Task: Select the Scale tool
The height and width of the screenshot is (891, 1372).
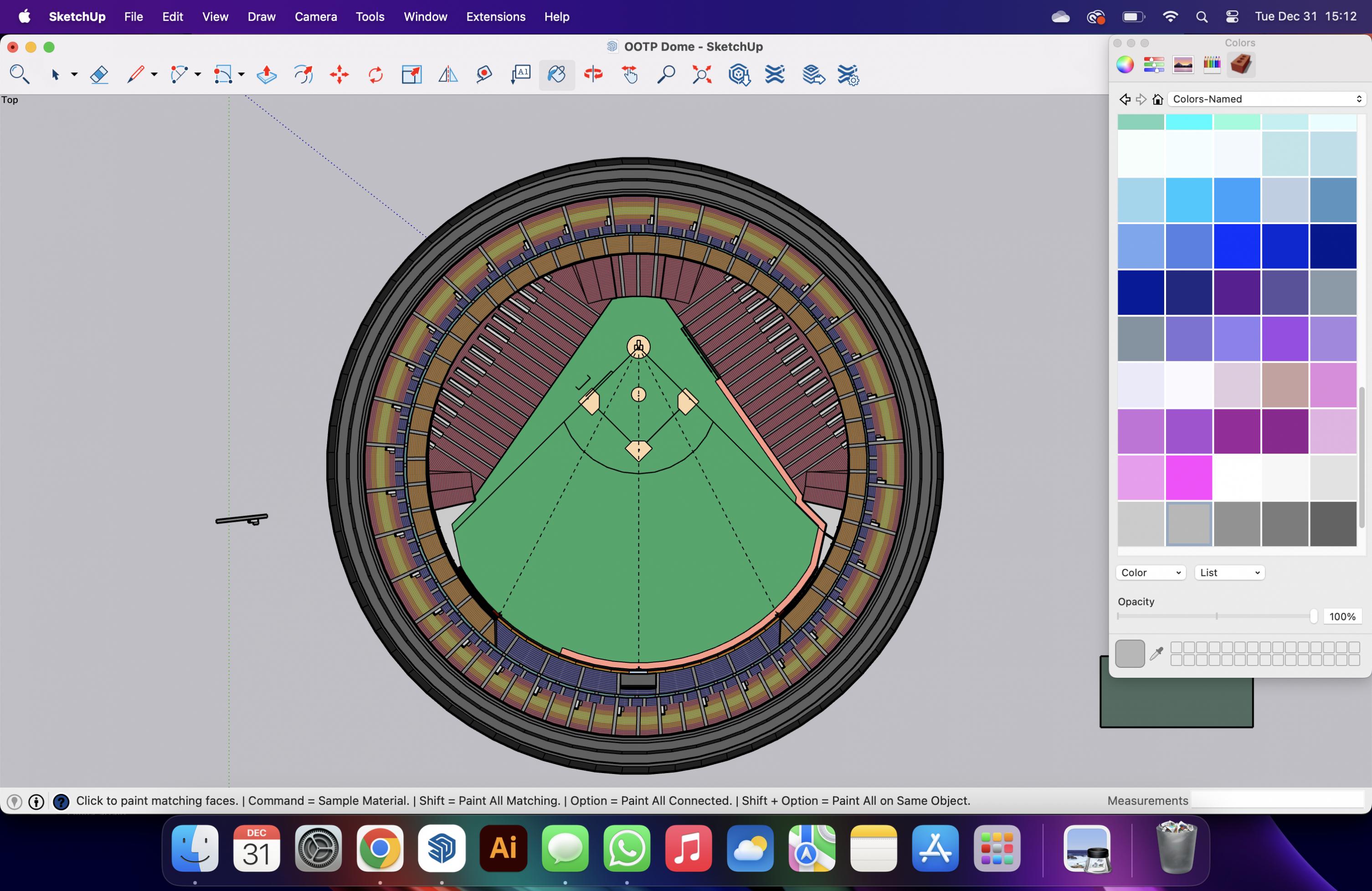Action: [x=411, y=75]
